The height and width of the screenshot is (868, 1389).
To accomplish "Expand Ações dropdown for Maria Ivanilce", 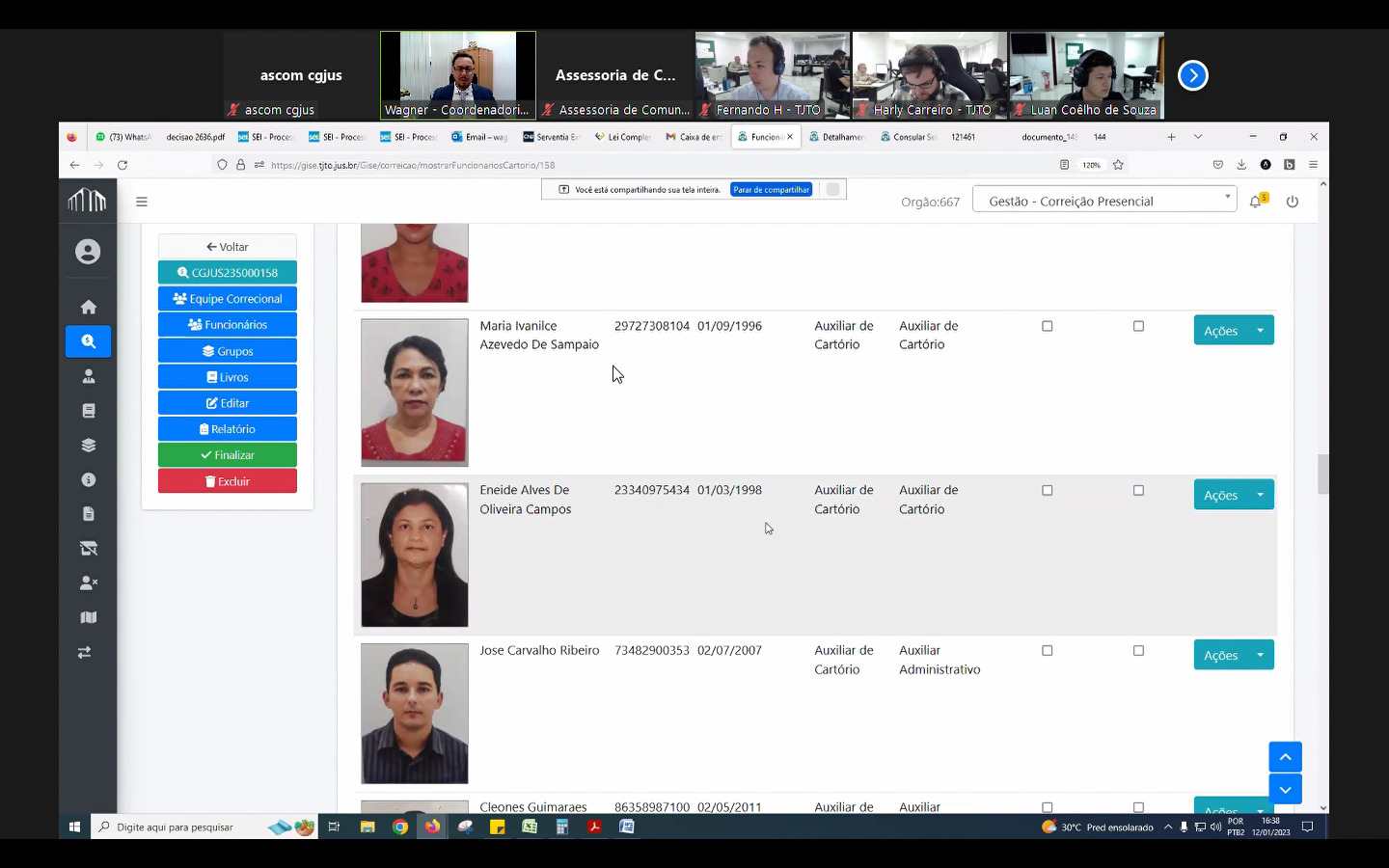I will click(1260, 331).
